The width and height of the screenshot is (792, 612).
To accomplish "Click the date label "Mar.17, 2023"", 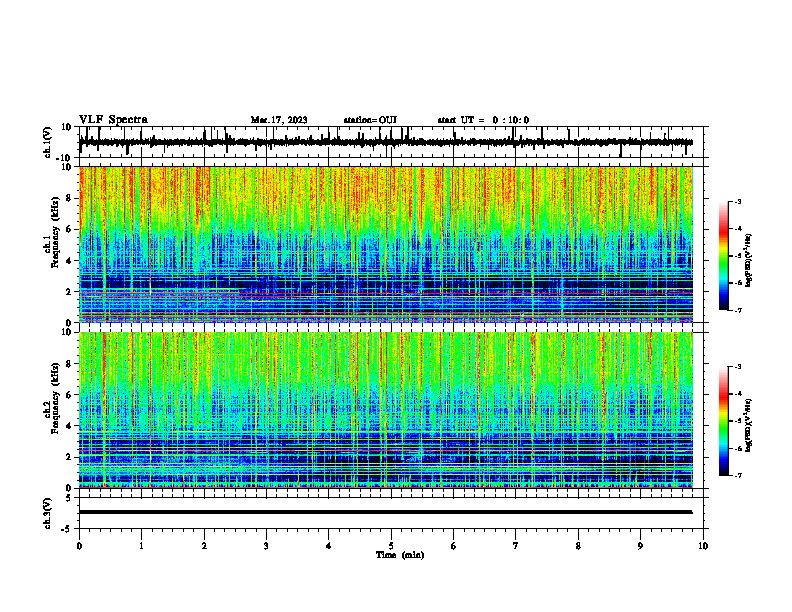I will pyautogui.click(x=279, y=120).
